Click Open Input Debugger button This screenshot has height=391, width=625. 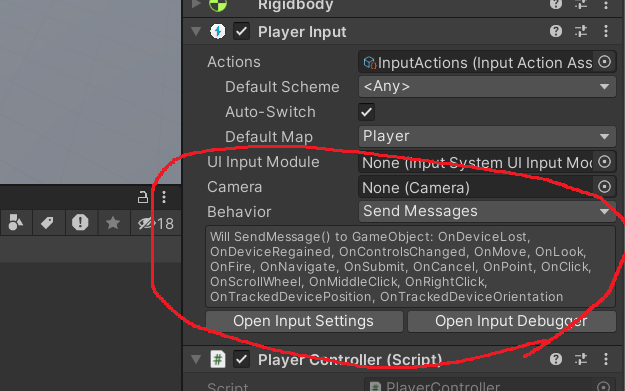tap(511, 321)
